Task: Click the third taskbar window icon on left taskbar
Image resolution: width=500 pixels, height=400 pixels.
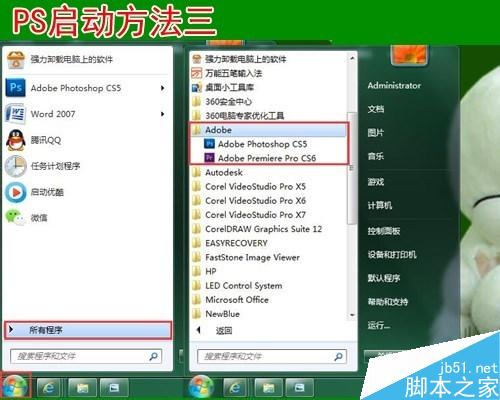Action: click(x=114, y=388)
